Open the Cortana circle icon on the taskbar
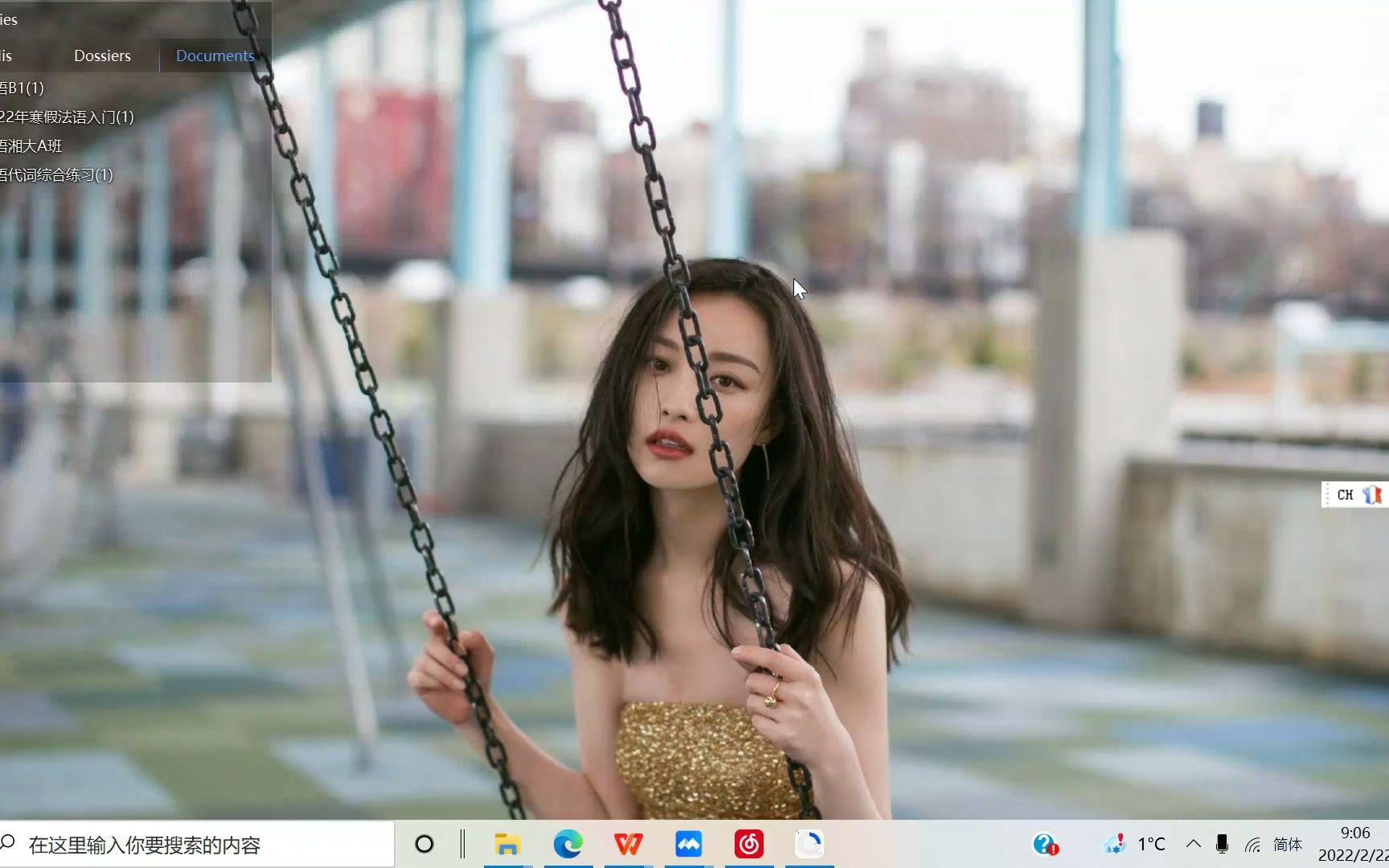Viewport: 1389px width, 868px height. (x=424, y=844)
